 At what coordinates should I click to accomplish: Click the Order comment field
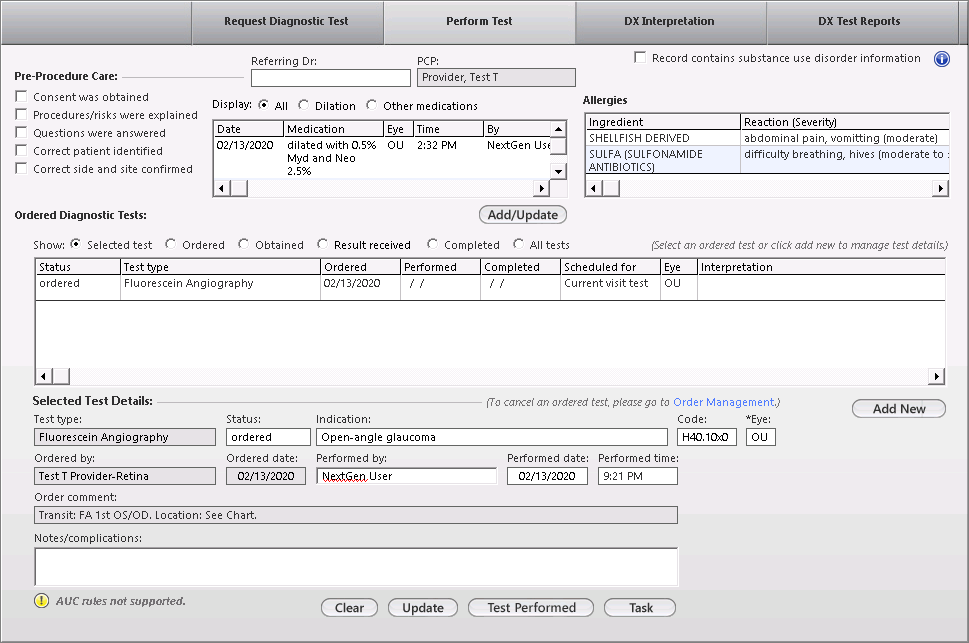click(x=356, y=515)
